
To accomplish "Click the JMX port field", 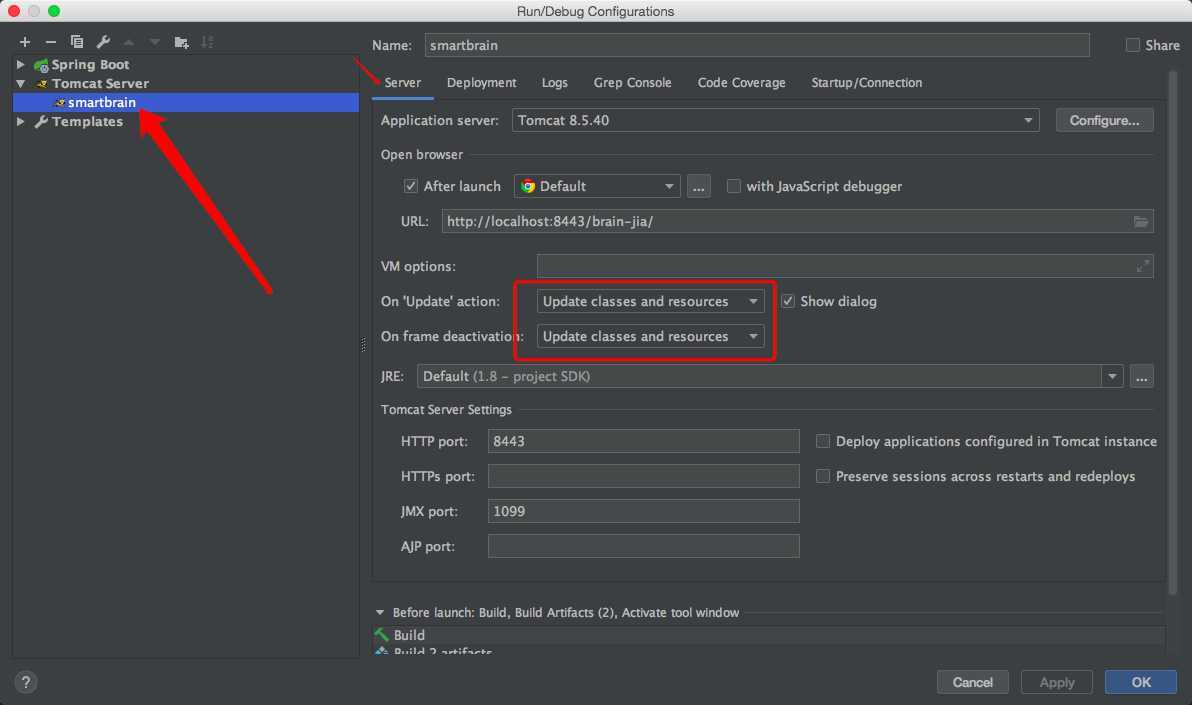I will (x=643, y=511).
